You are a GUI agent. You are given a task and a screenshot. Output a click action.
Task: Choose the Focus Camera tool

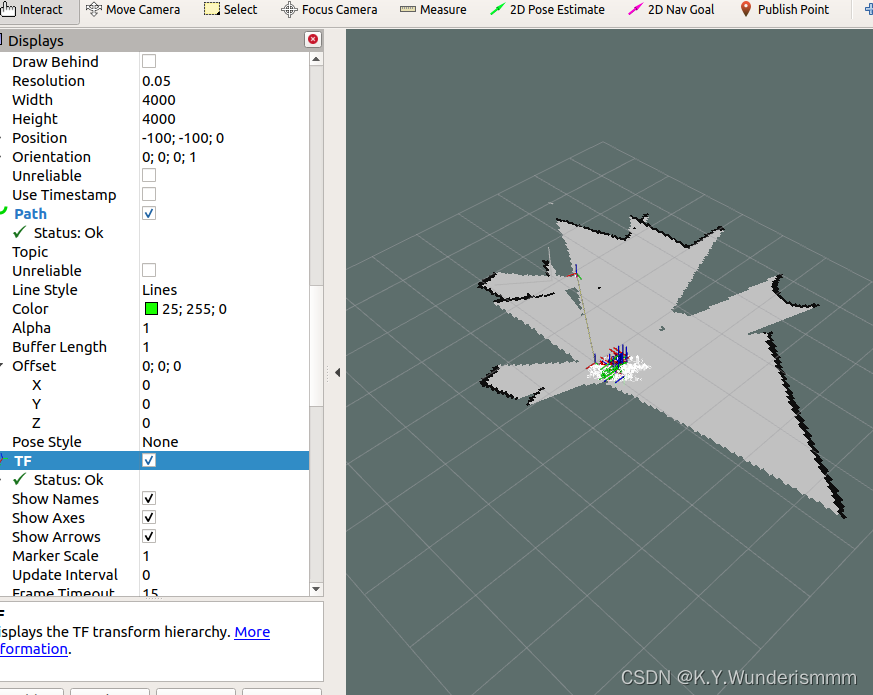pos(329,9)
